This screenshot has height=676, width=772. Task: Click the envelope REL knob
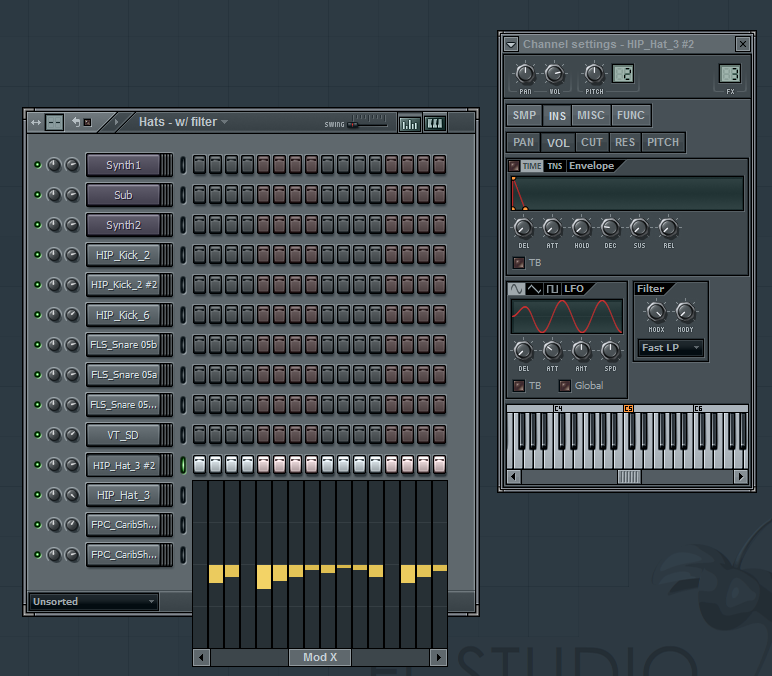668,228
